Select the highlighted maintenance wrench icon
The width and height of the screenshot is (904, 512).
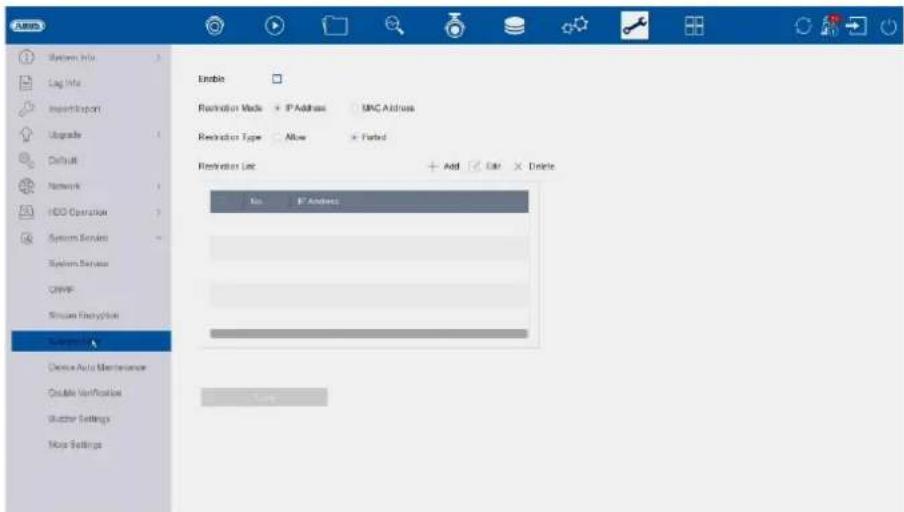(634, 26)
